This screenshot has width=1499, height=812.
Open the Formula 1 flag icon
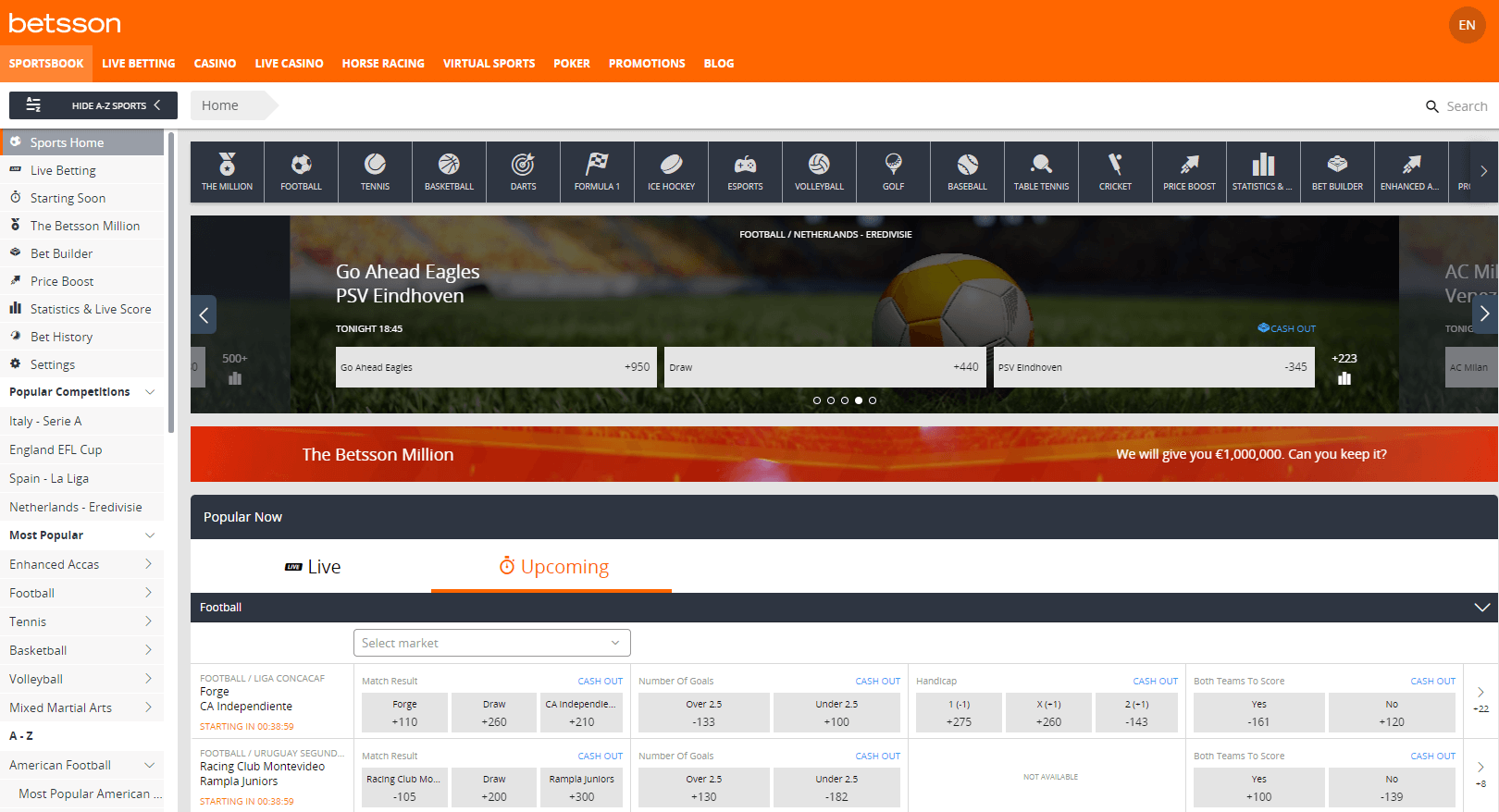[x=597, y=172]
